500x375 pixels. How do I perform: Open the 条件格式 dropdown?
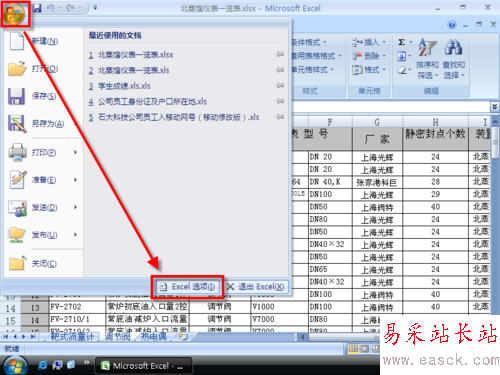pyautogui.click(x=309, y=42)
